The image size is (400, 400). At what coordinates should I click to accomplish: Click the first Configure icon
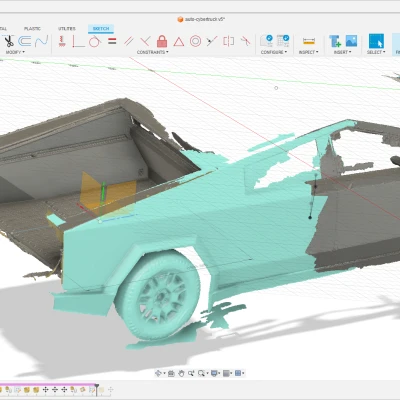(x=267, y=41)
